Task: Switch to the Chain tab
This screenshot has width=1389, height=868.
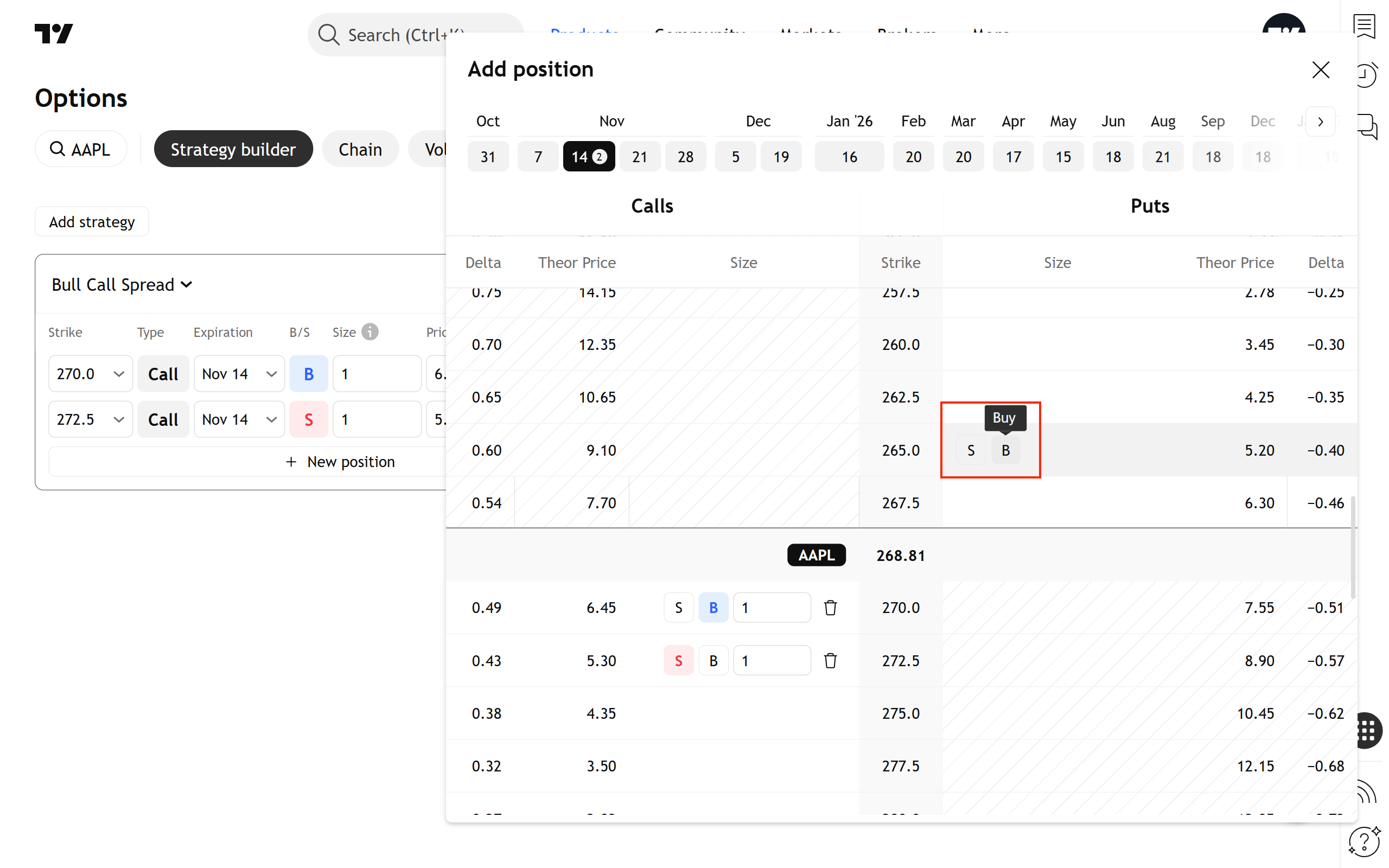Action: pyautogui.click(x=360, y=149)
